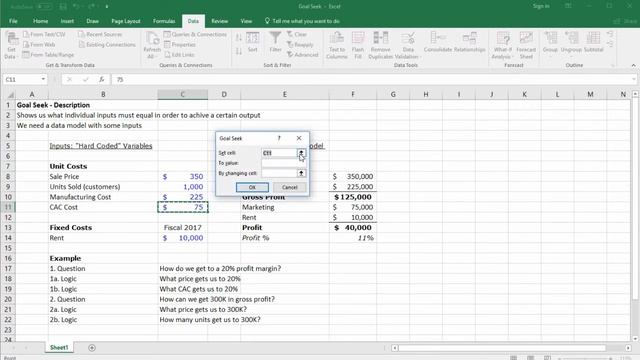Click the By changing cell field
Image resolution: width=640 pixels, height=360 pixels.
pos(279,173)
